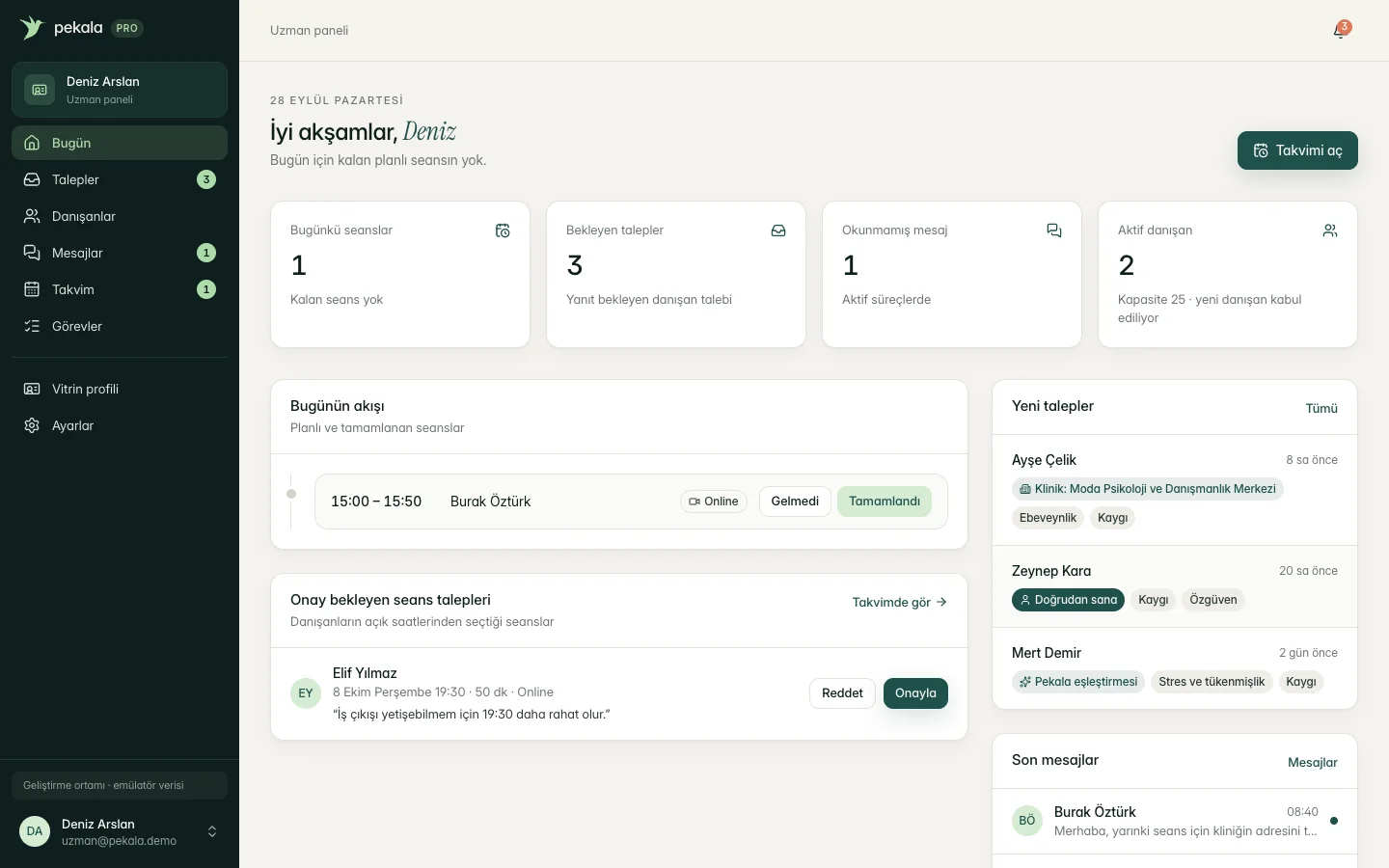Click the Stres ve tükenmişlik tag
1389x868 pixels.
(1212, 682)
